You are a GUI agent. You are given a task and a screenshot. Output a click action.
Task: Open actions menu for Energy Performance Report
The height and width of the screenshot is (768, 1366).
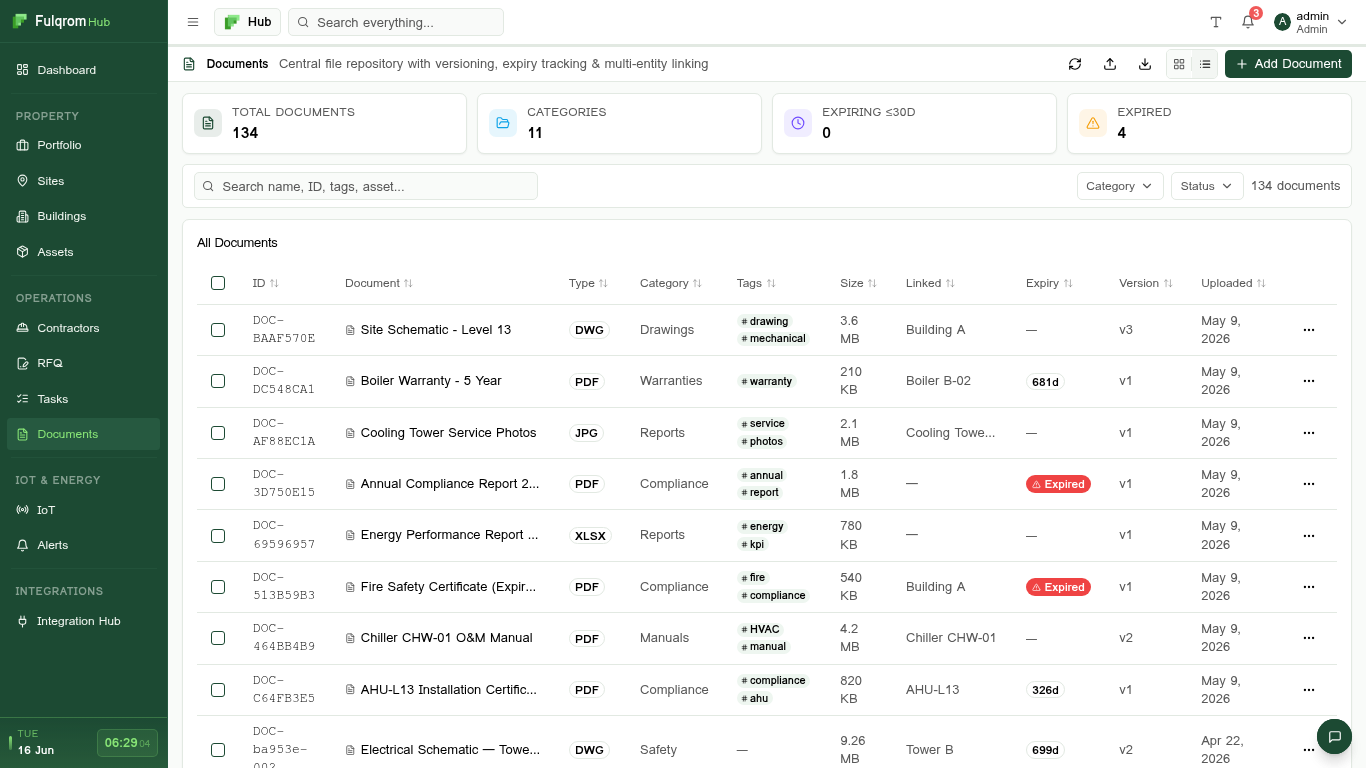point(1309,536)
